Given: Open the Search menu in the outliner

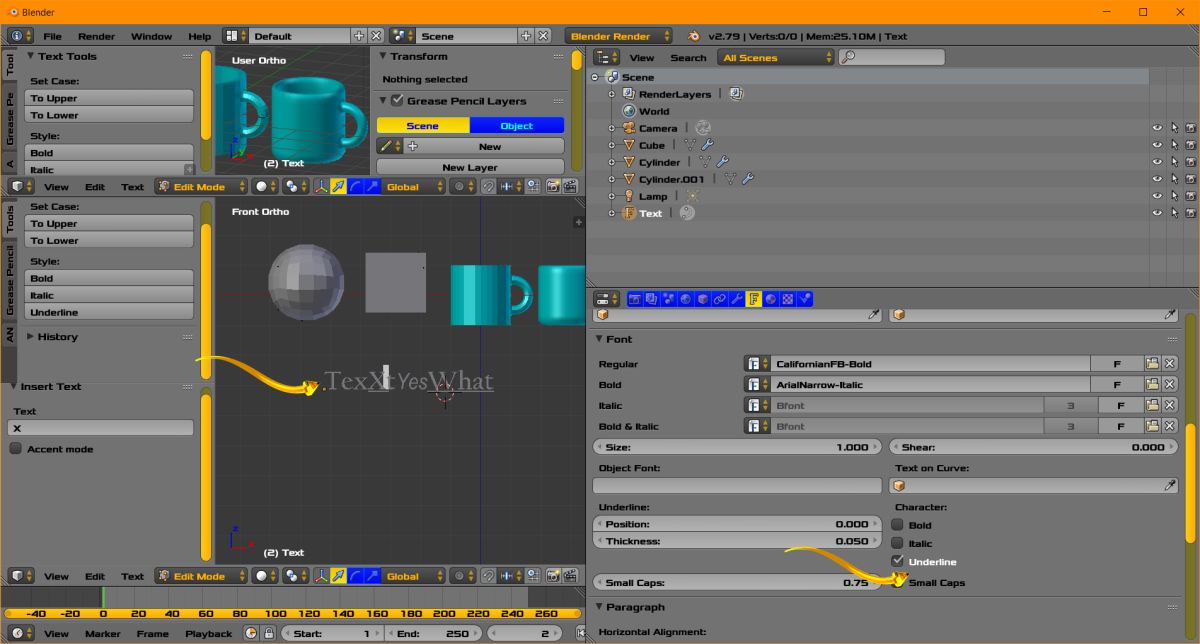Looking at the screenshot, I should coord(688,58).
